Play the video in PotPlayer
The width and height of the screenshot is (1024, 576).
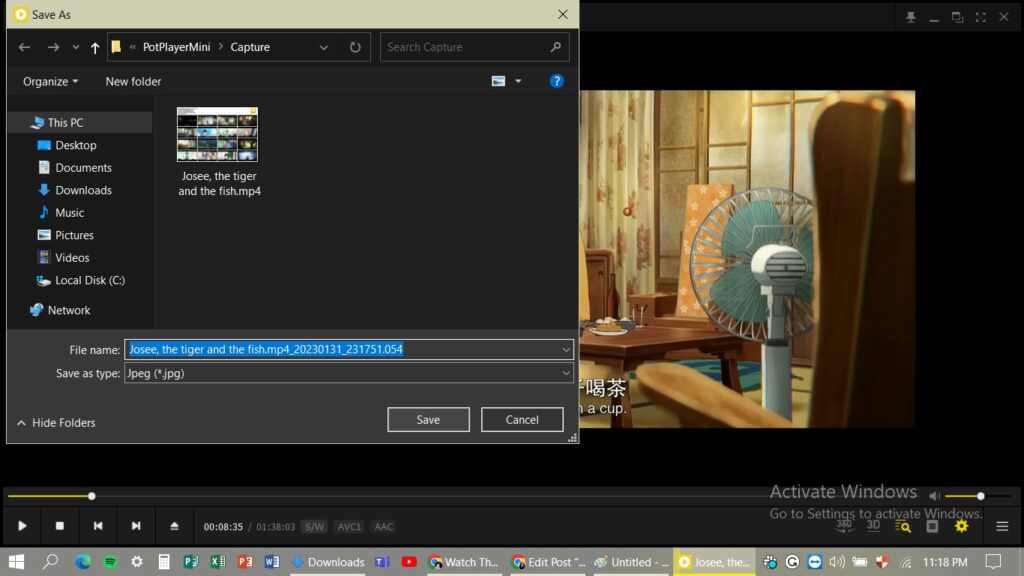tap(22, 526)
